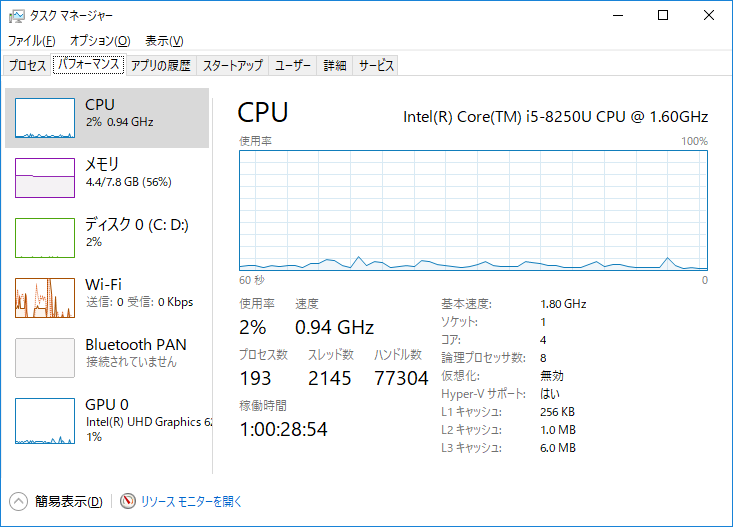
Task: Switch to the ユーザー tab
Action: [293, 66]
